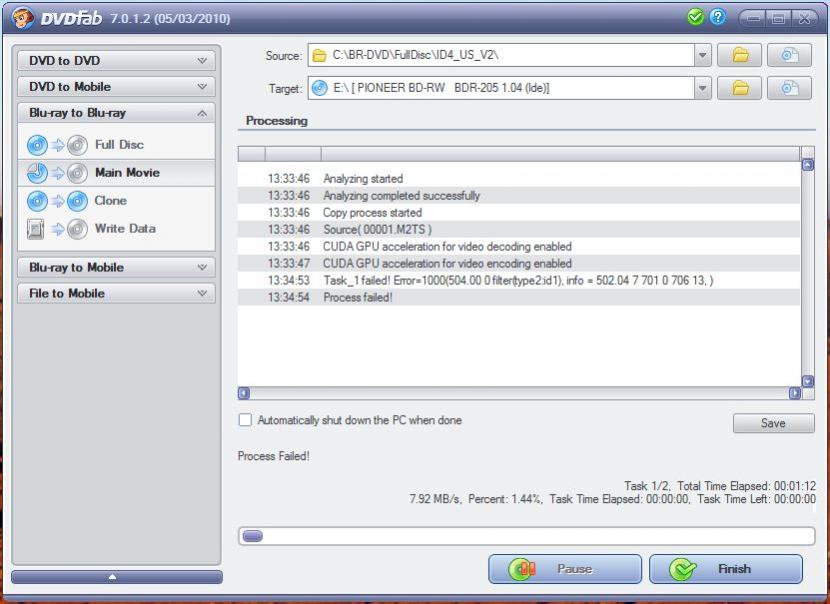Select the 'Process failed!' log row
Image resolution: width=830 pixels, height=604 pixels.
(519, 298)
